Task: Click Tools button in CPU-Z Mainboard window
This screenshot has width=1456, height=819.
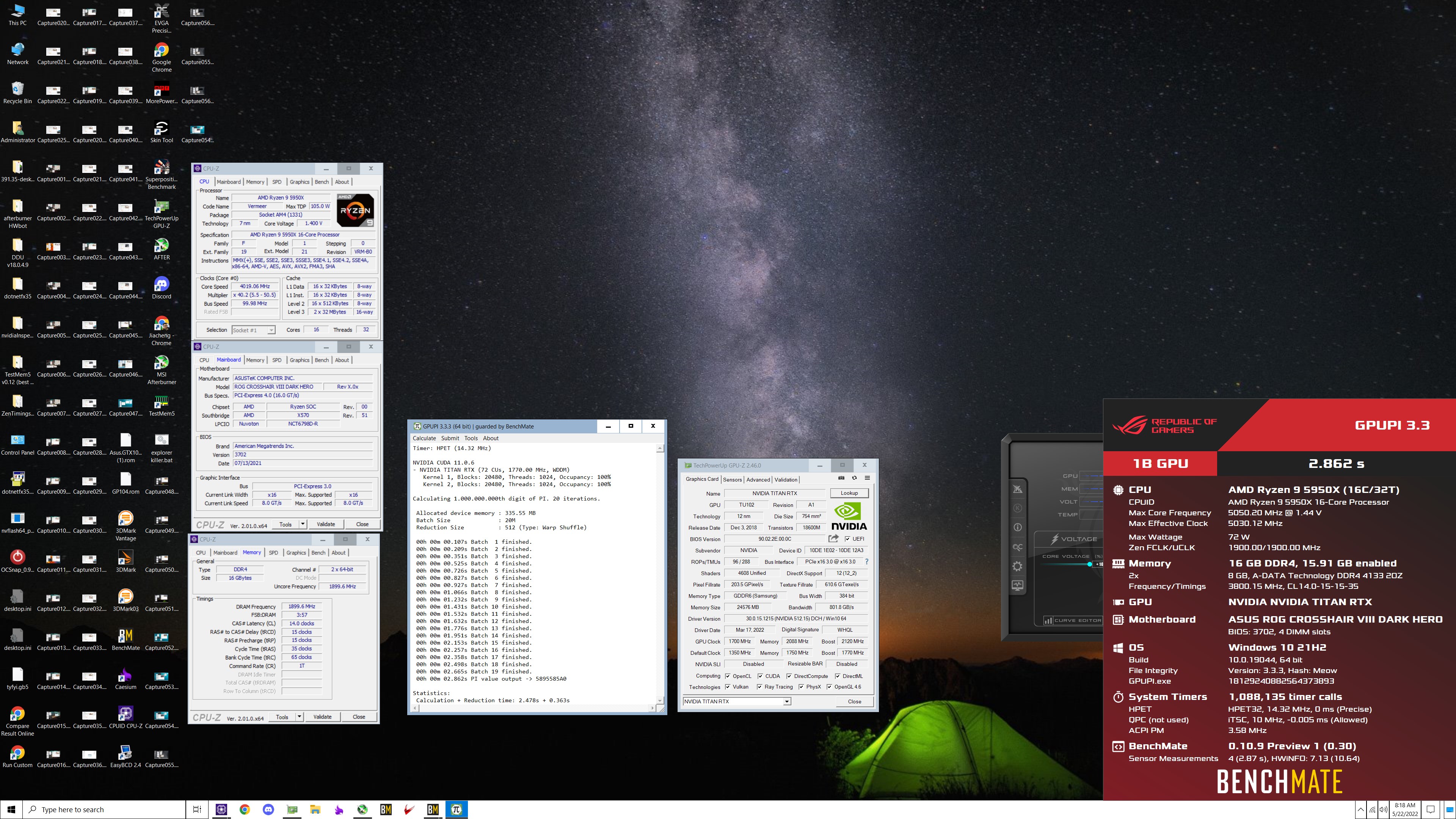Action: (286, 524)
